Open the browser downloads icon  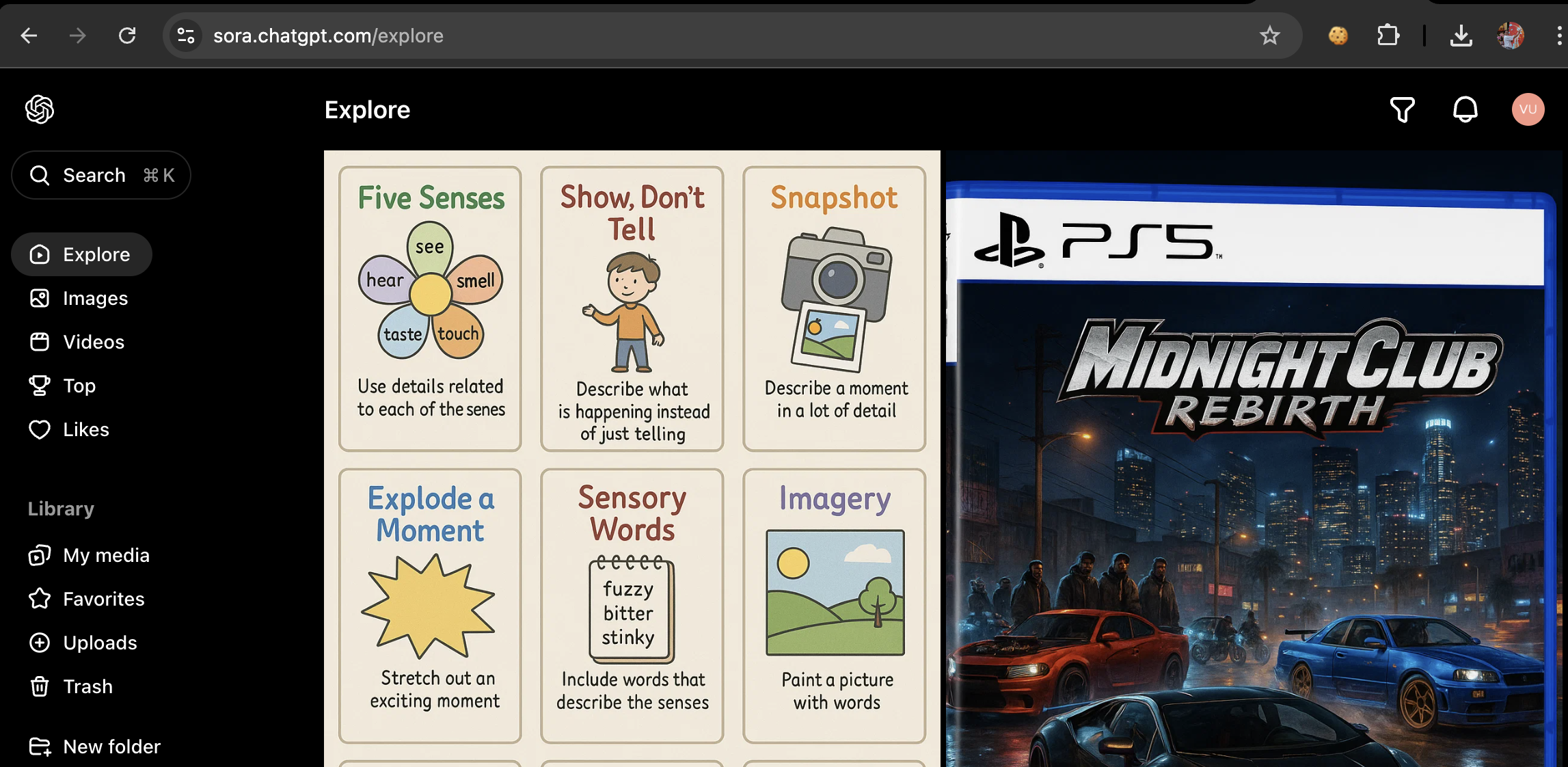tap(1461, 36)
